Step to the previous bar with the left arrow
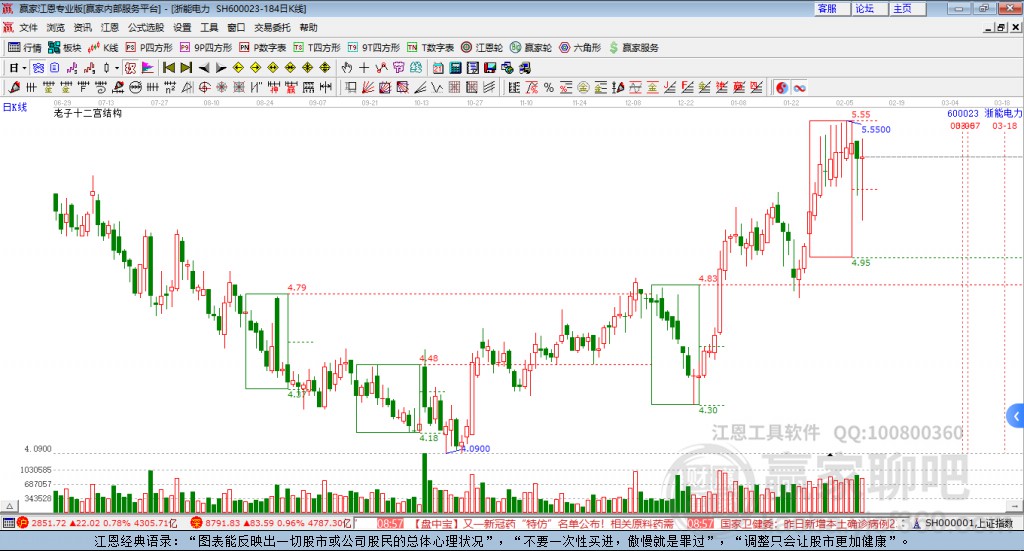Viewport: 1024px width, 551px height. tap(204, 68)
